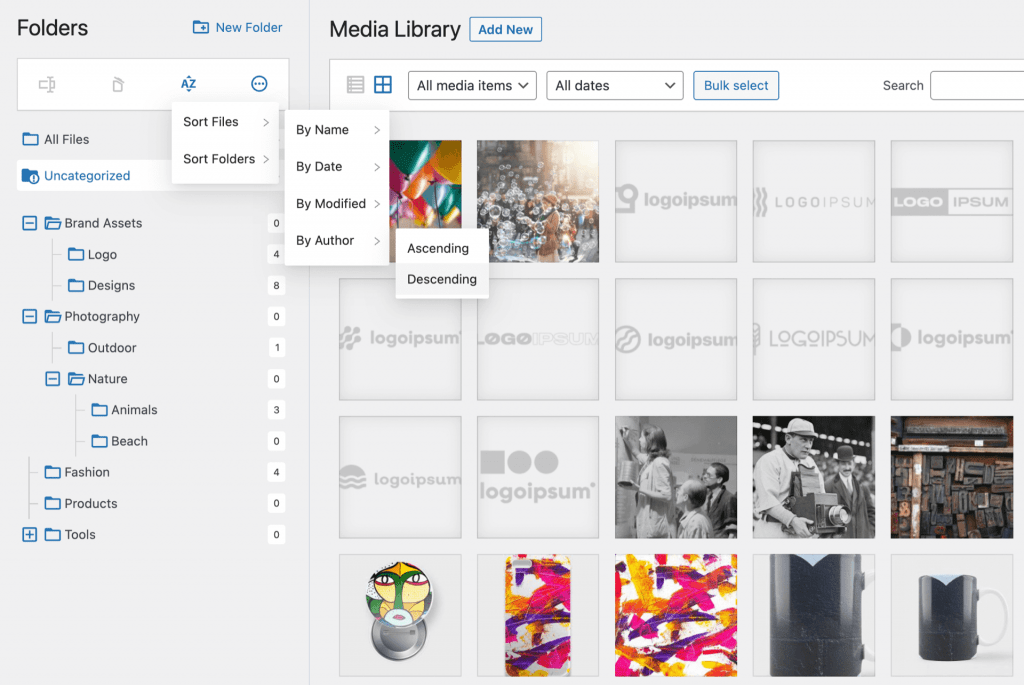1024x685 pixels.
Task: Expand the Tools folder
Action: (x=29, y=535)
